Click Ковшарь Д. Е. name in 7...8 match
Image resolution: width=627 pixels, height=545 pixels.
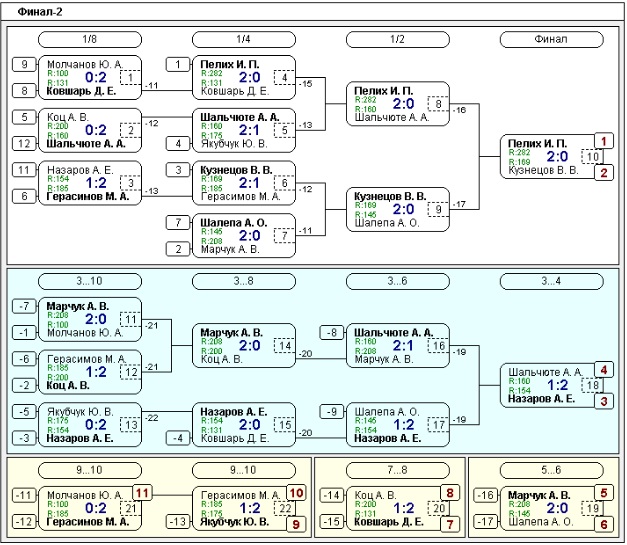(389, 522)
